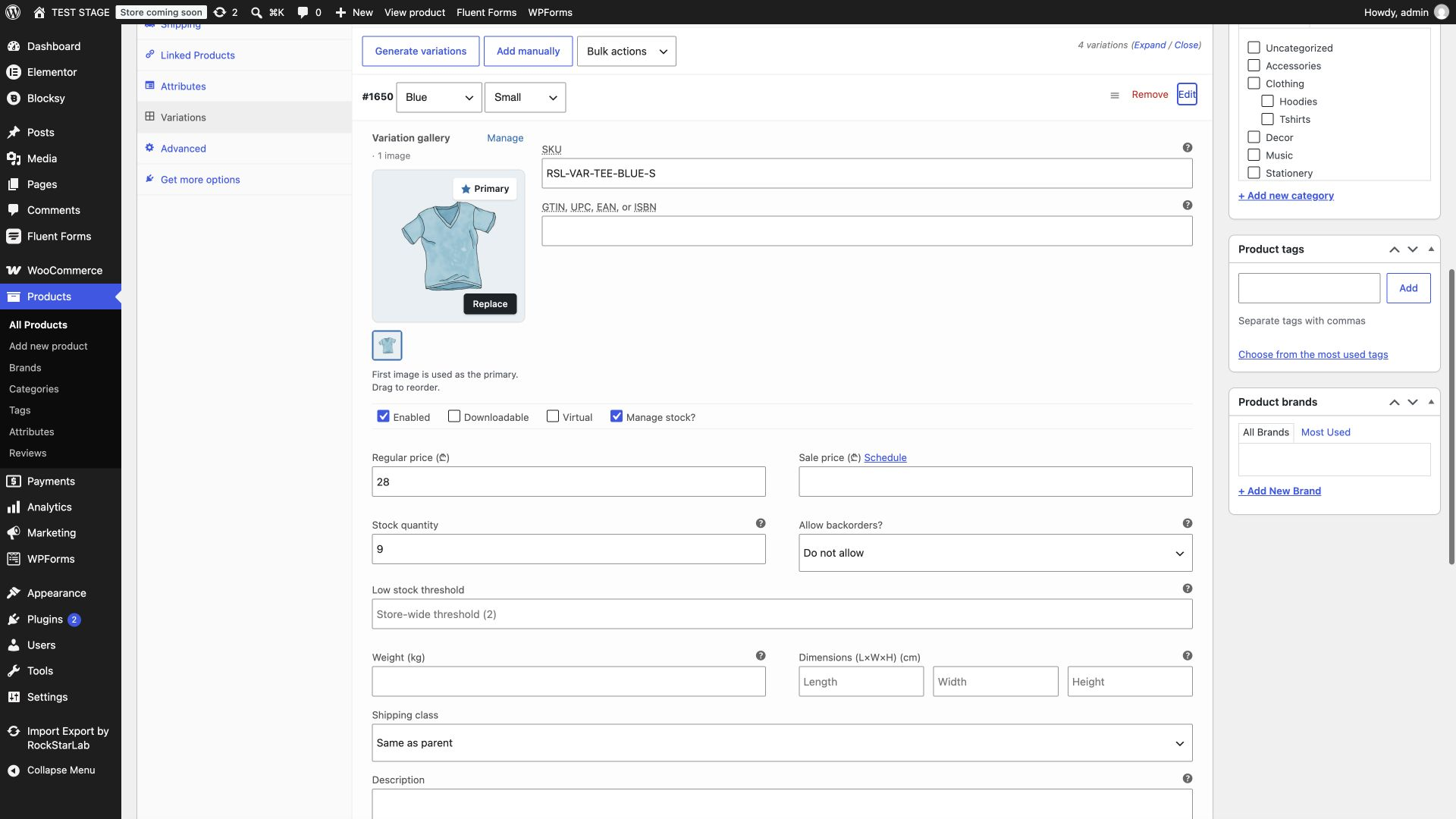Click the Schedule sale price link

[x=885, y=458]
